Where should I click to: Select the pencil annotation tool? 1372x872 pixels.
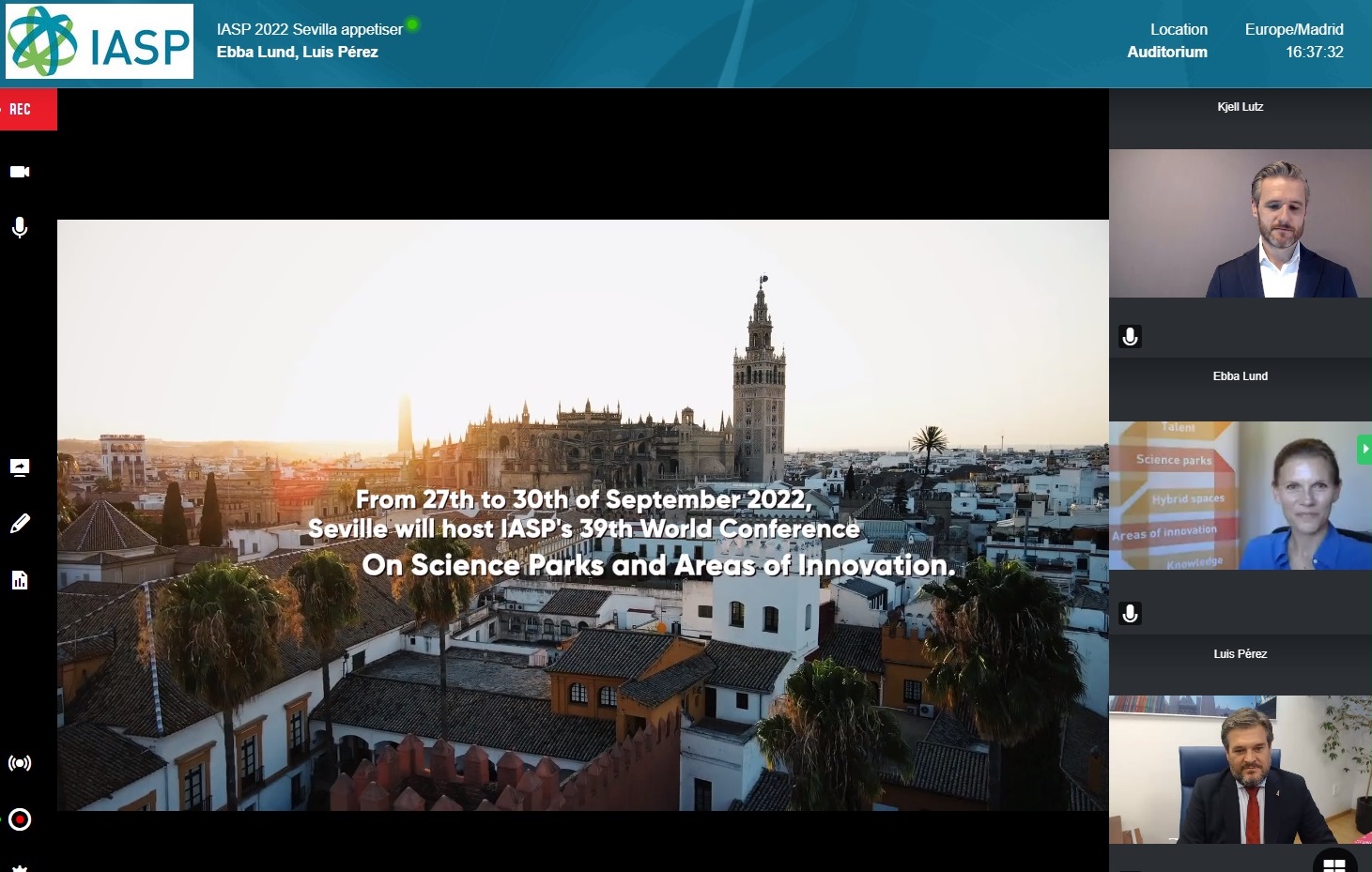point(20,523)
